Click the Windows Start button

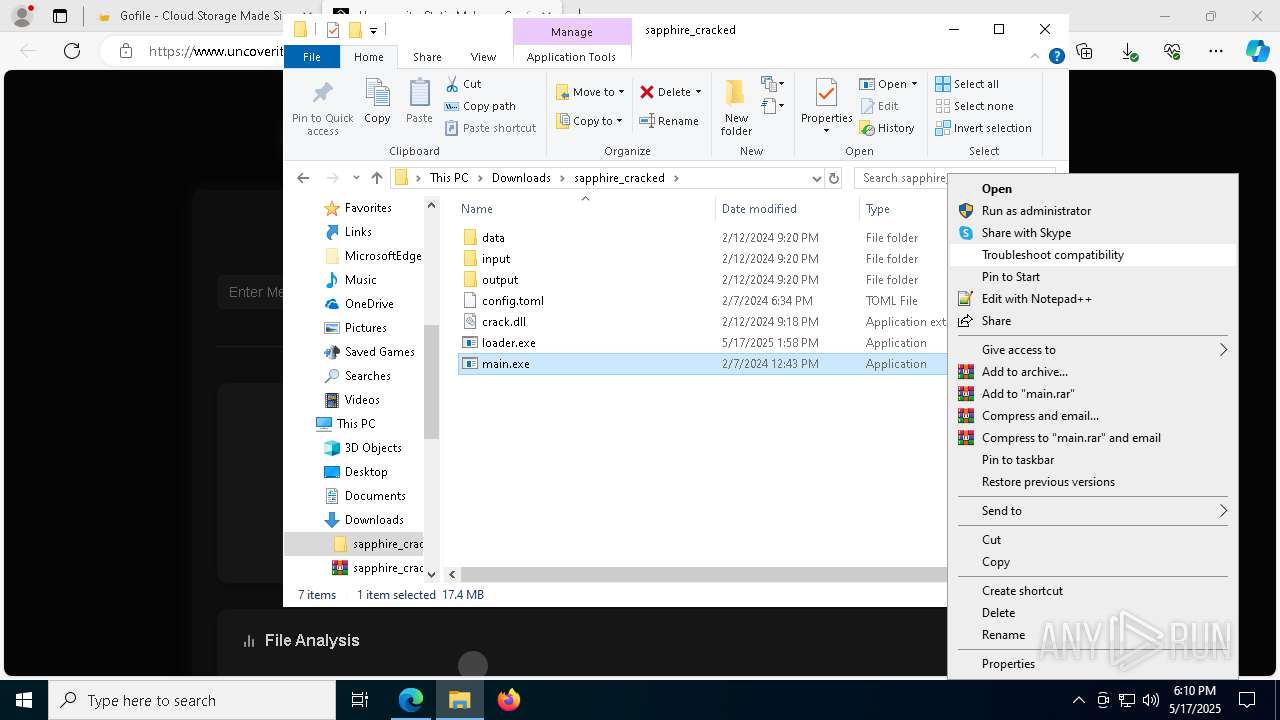pos(24,700)
